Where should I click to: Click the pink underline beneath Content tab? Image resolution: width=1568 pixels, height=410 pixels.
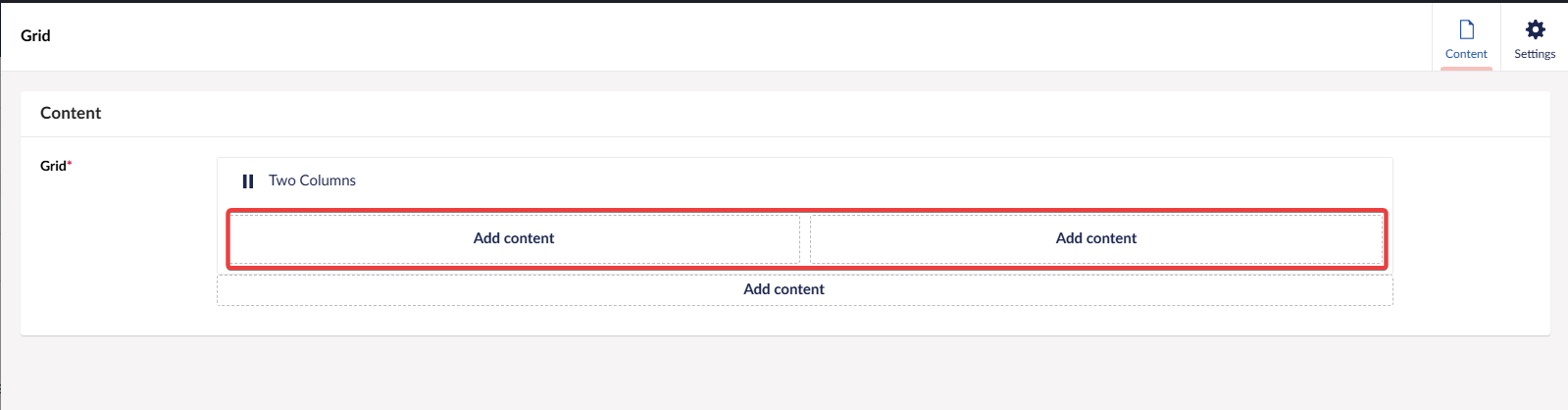(x=1466, y=69)
